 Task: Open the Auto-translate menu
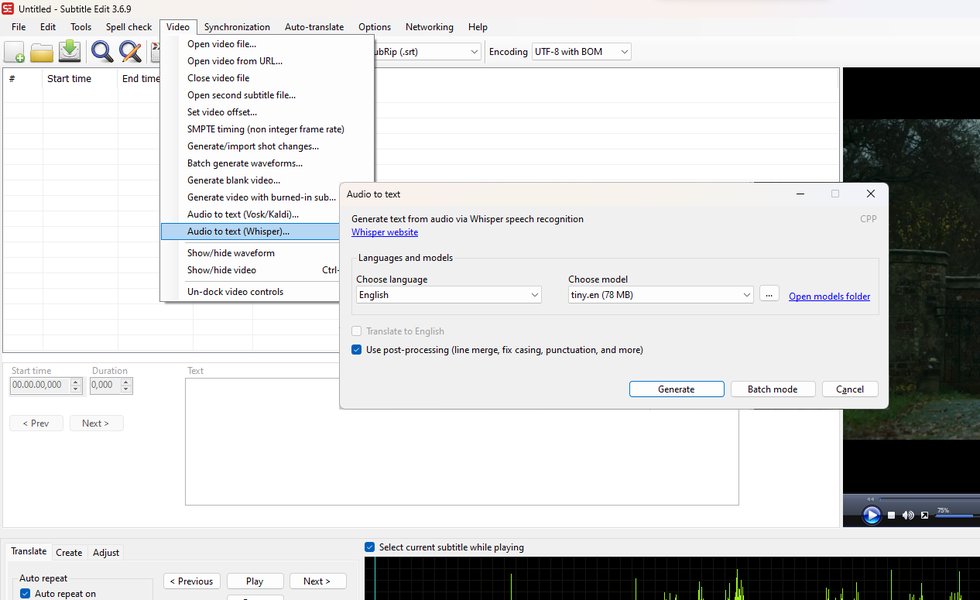click(x=314, y=27)
